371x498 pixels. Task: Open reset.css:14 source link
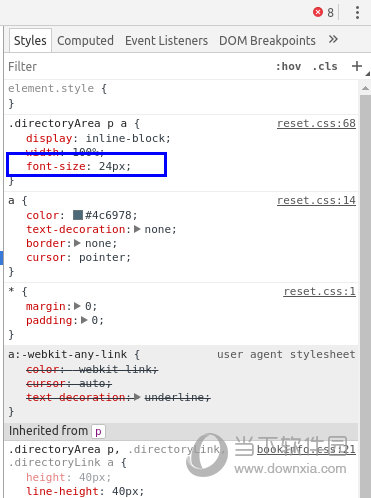[316, 200]
